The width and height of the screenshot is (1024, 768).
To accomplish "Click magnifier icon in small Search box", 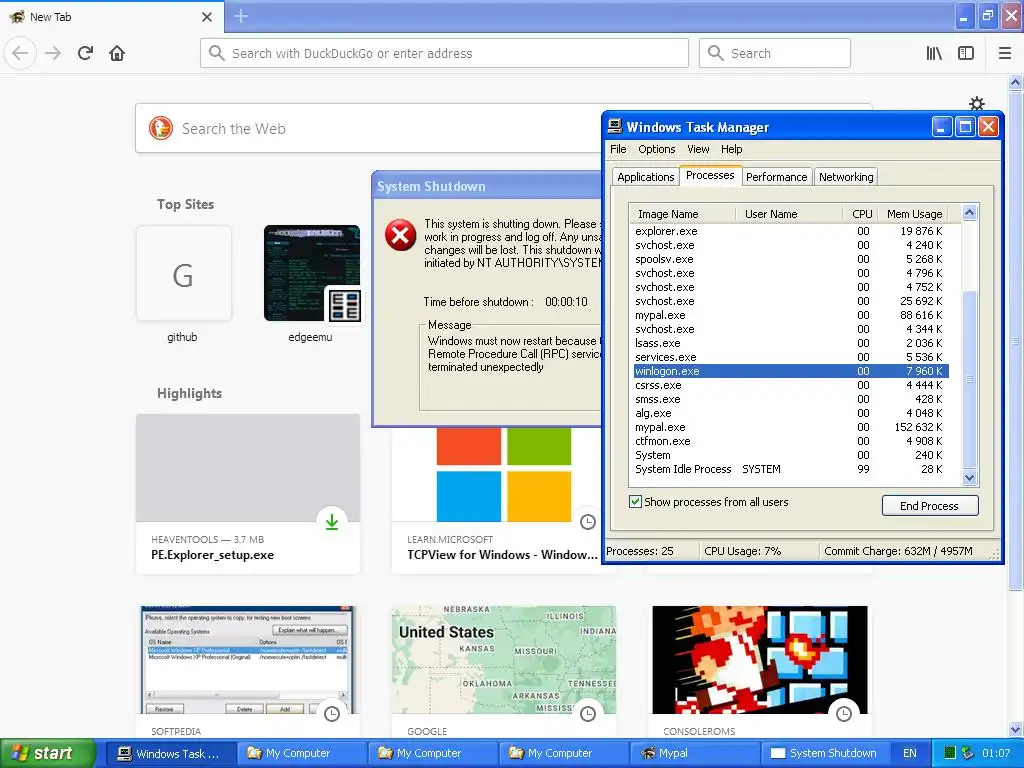I will coord(716,53).
